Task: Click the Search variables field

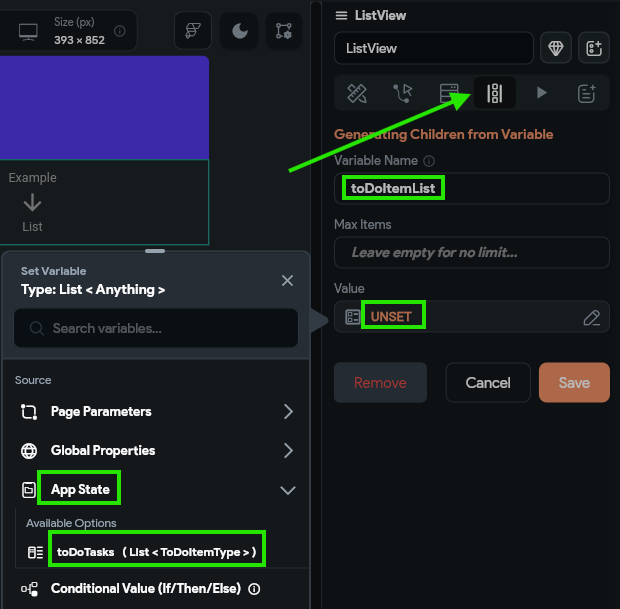Action: click(156, 328)
